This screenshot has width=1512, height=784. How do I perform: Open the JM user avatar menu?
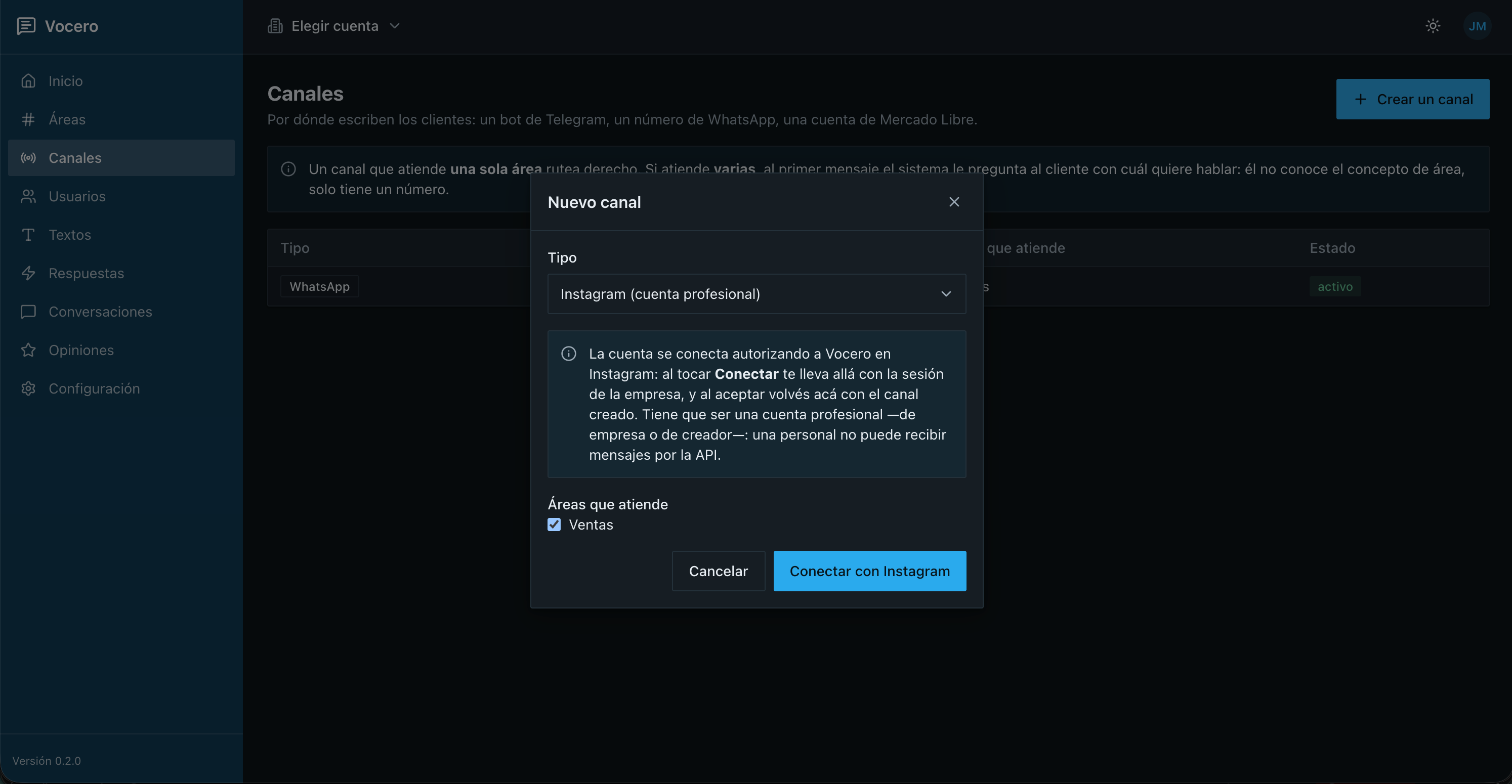pos(1477,26)
